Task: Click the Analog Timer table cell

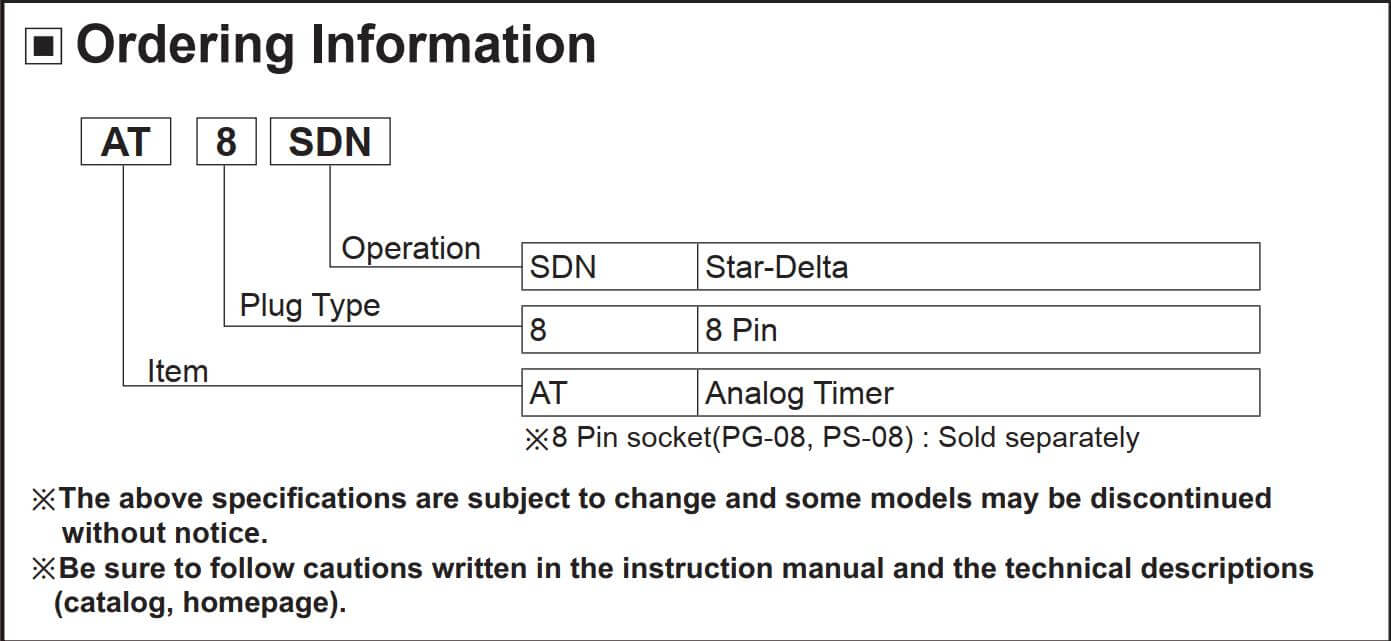Action: point(979,392)
